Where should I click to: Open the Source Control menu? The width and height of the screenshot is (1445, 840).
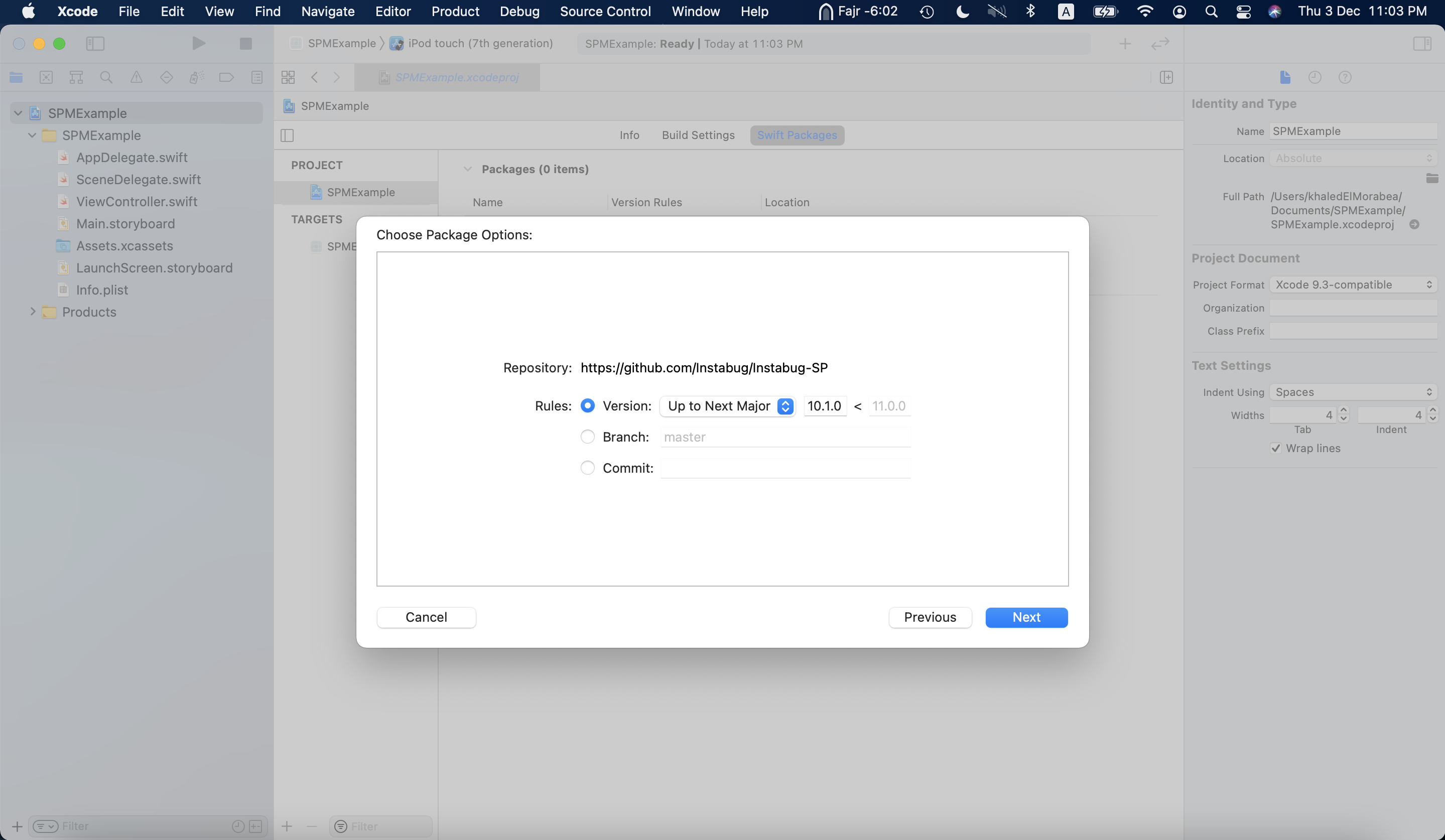click(x=605, y=12)
